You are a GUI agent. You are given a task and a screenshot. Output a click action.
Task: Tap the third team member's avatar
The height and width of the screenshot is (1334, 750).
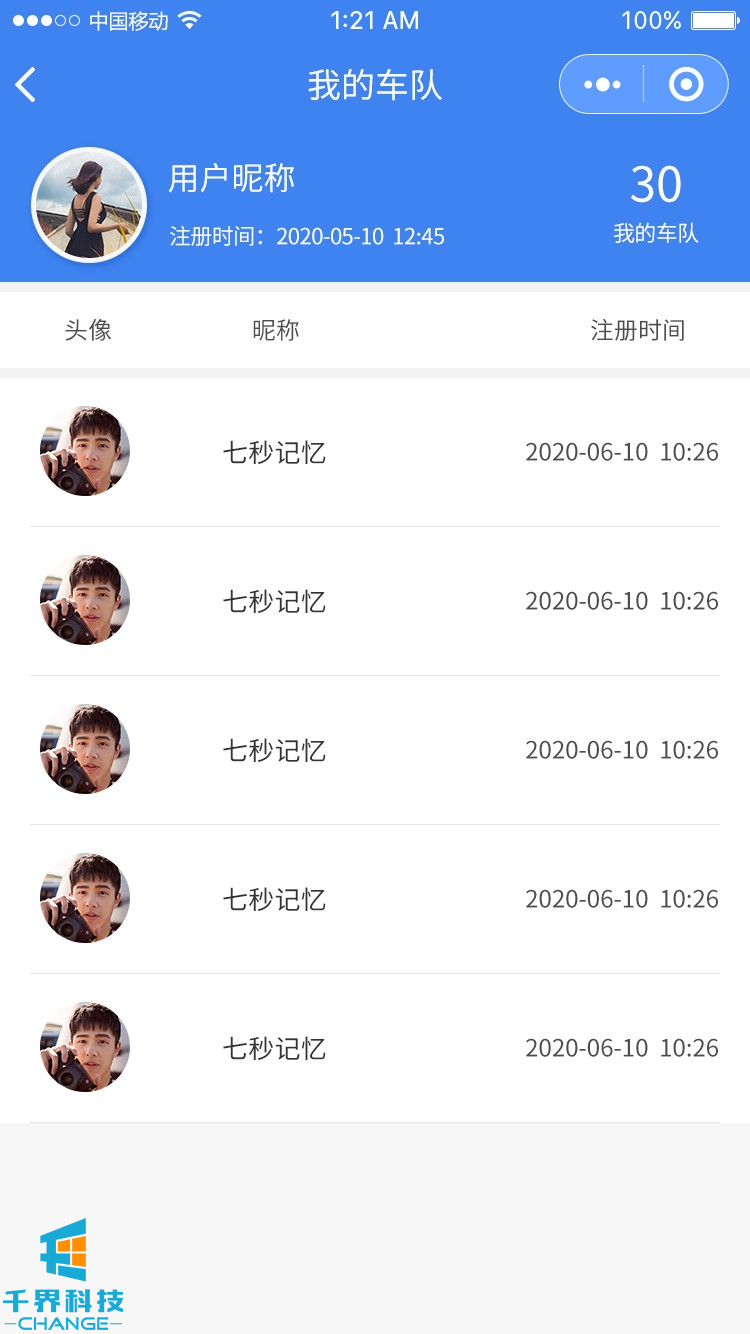coord(85,749)
